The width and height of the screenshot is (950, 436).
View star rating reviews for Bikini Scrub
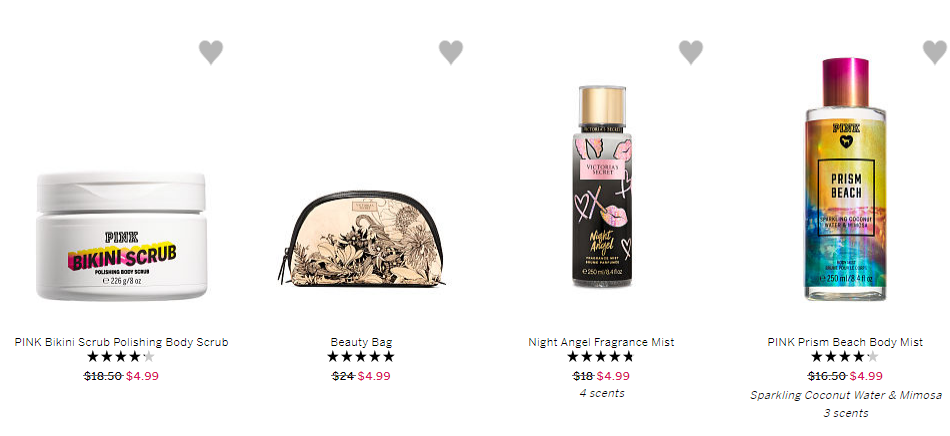click(x=121, y=357)
